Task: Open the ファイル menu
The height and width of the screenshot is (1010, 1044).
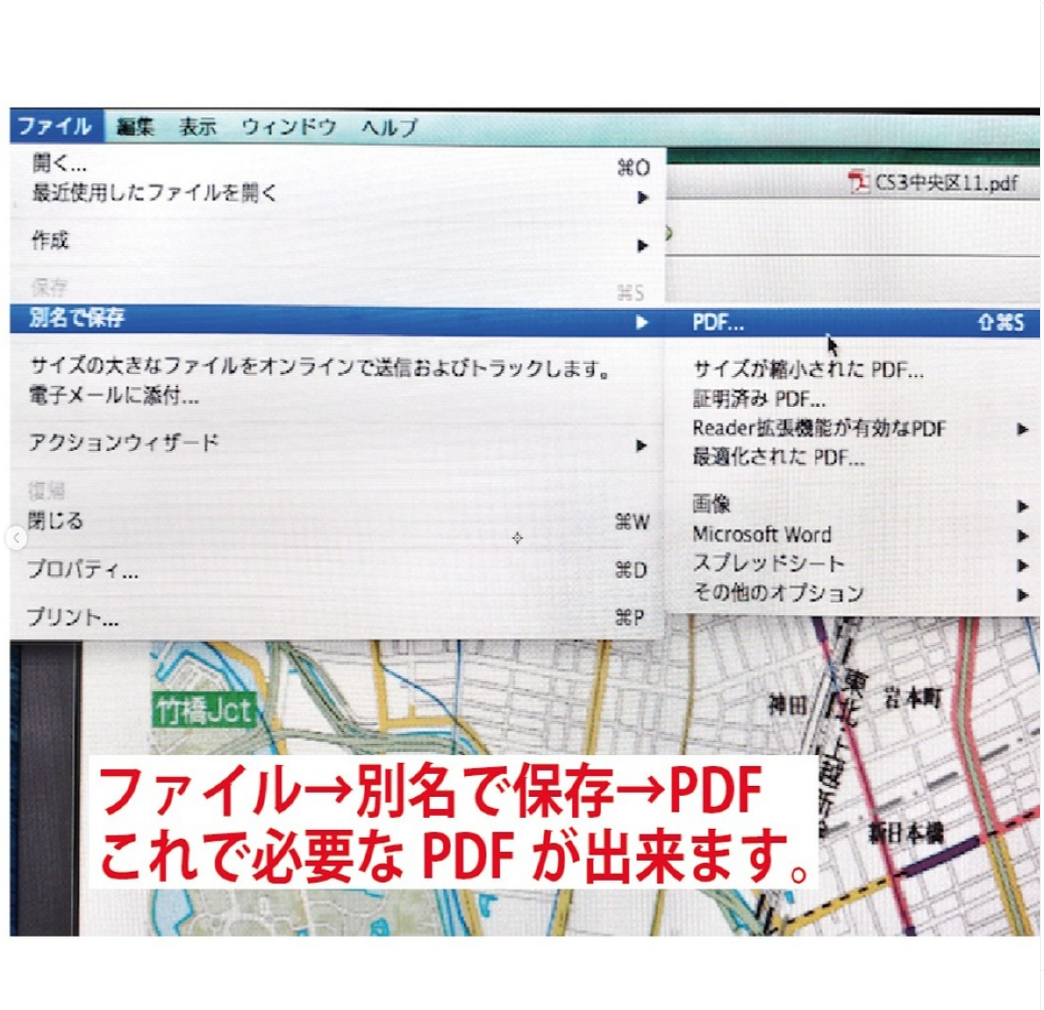Action: (x=53, y=127)
